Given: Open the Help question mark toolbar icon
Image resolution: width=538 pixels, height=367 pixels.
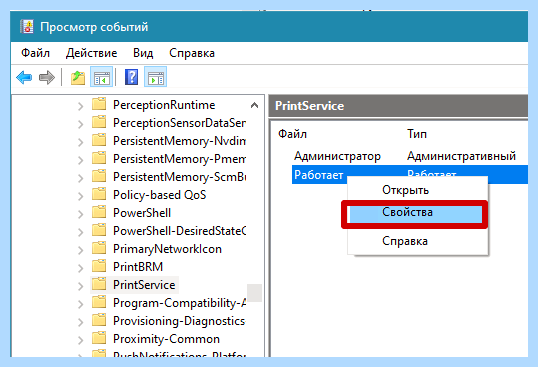Looking at the screenshot, I should pos(131,77).
